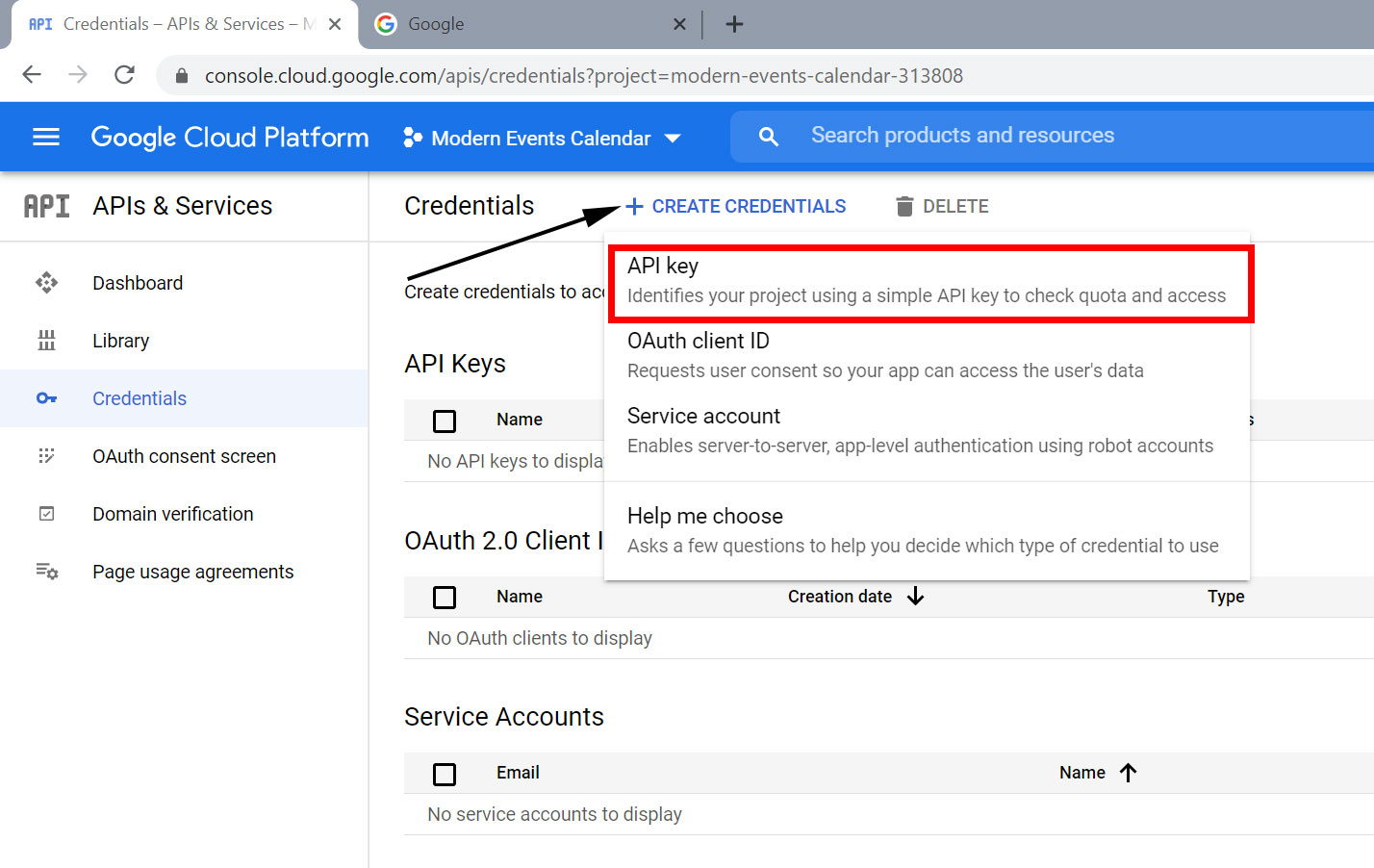Close the Google browser tab
Screen dimensions: 1374x868
pyautogui.click(x=679, y=24)
